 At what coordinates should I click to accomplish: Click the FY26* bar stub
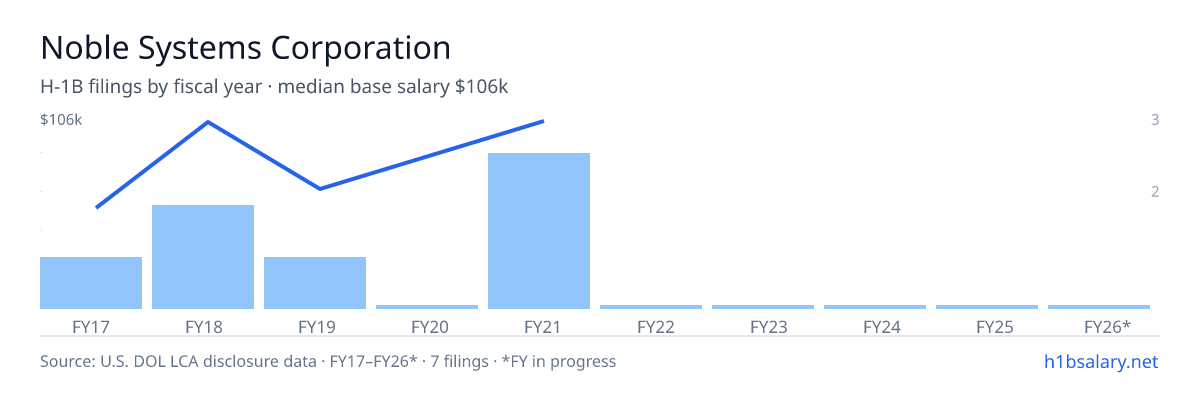coord(1099,307)
